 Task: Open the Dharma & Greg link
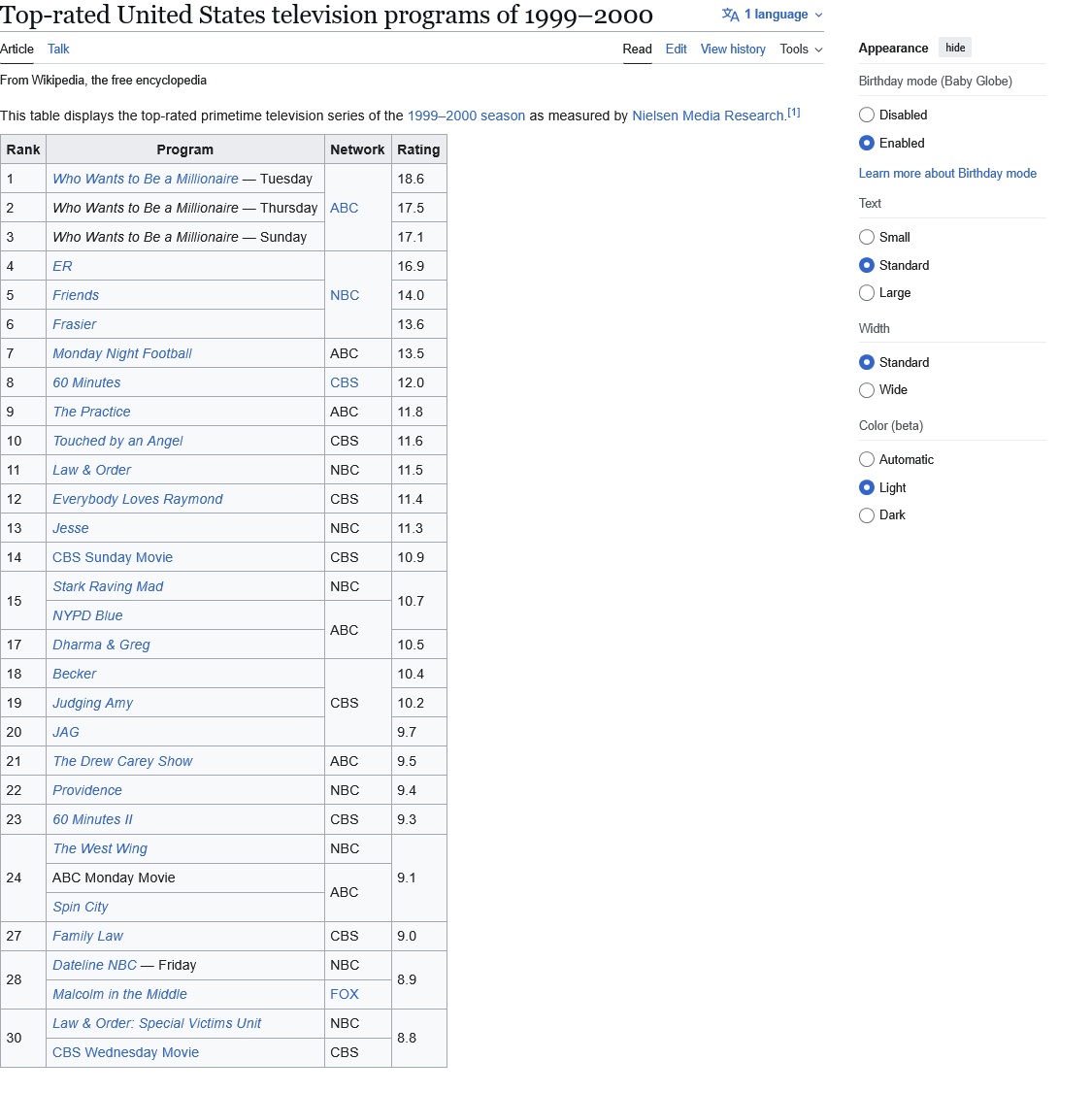coord(102,646)
